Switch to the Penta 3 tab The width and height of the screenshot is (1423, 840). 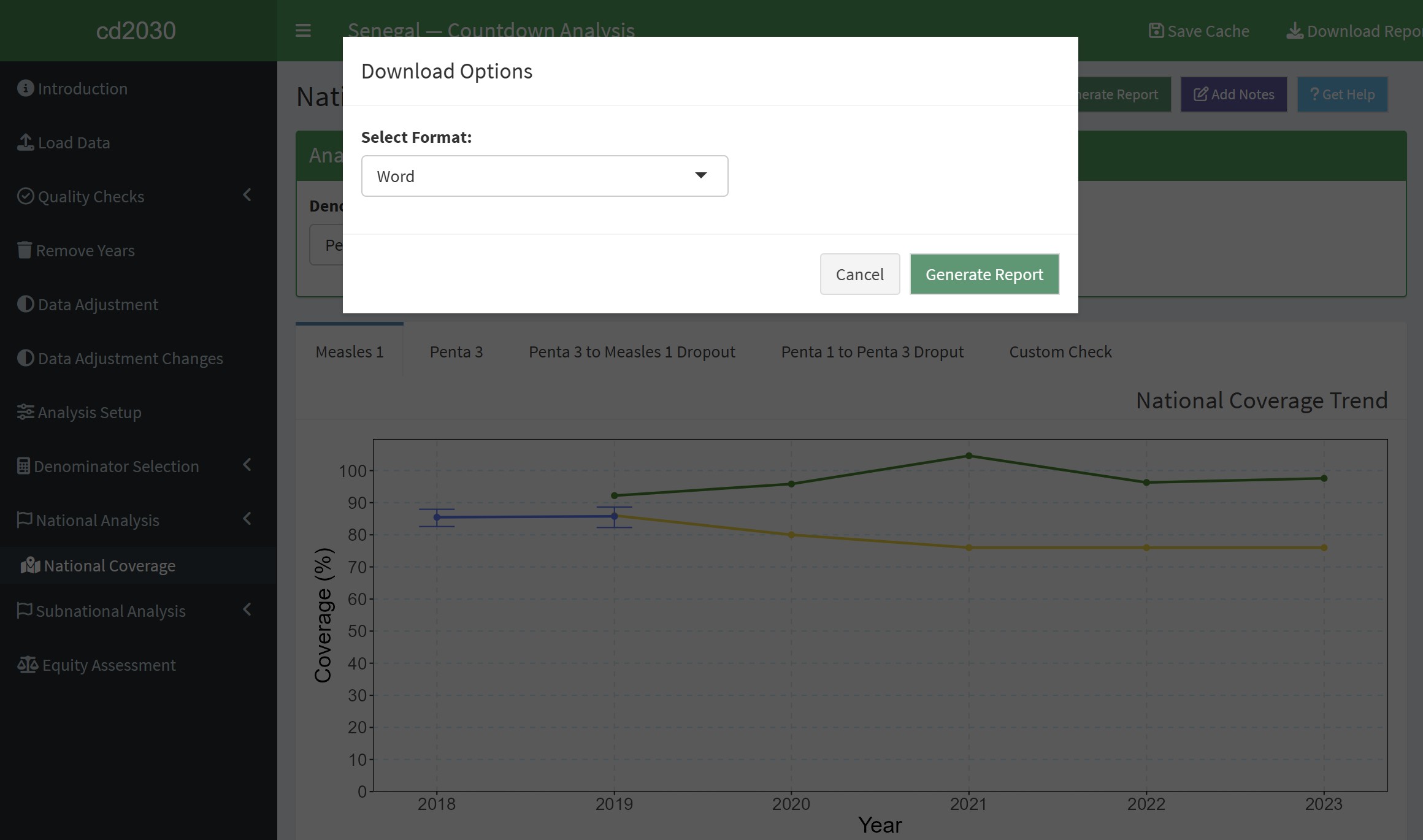pyautogui.click(x=456, y=352)
